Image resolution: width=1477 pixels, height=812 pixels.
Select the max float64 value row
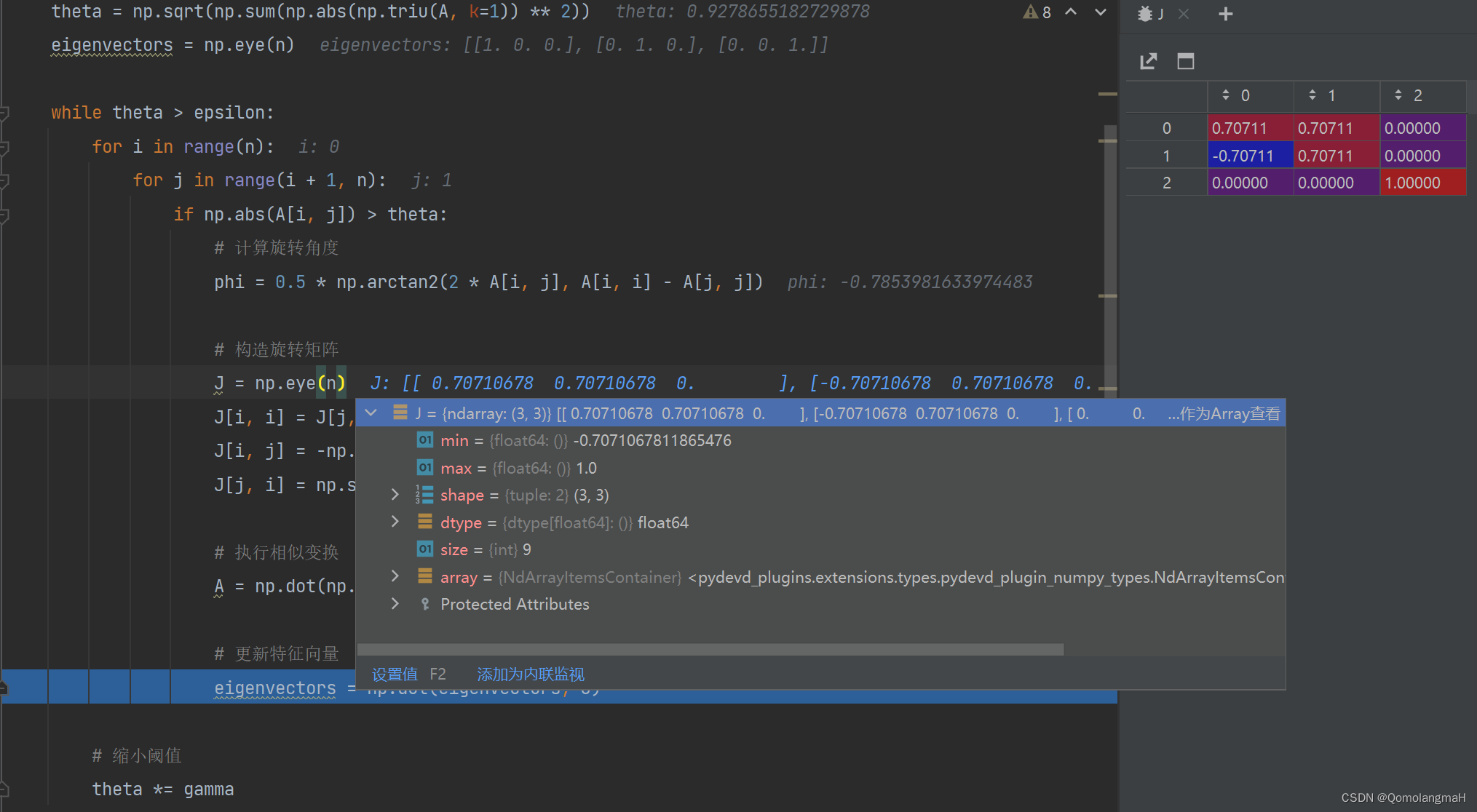(x=820, y=468)
